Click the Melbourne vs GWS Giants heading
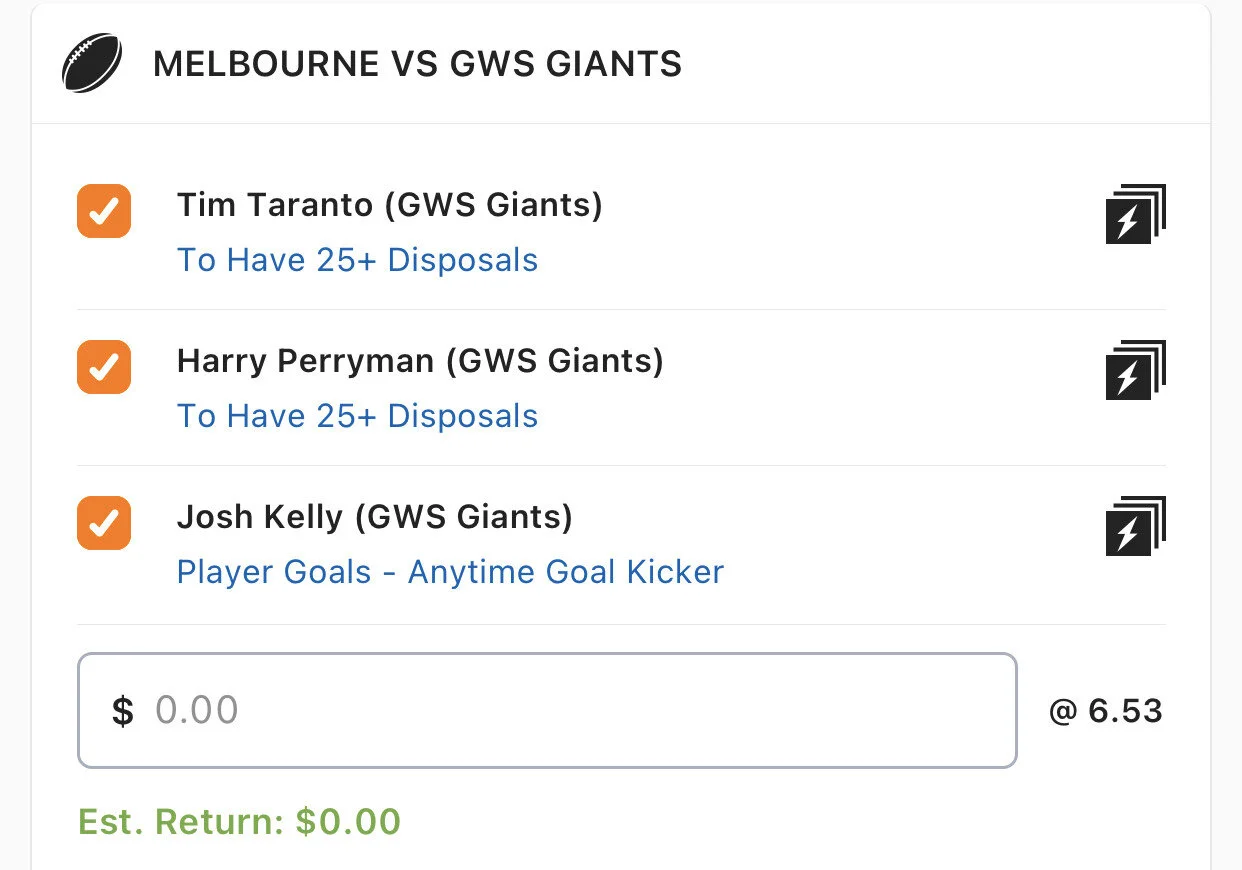The height and width of the screenshot is (870, 1242). pyautogui.click(x=417, y=64)
